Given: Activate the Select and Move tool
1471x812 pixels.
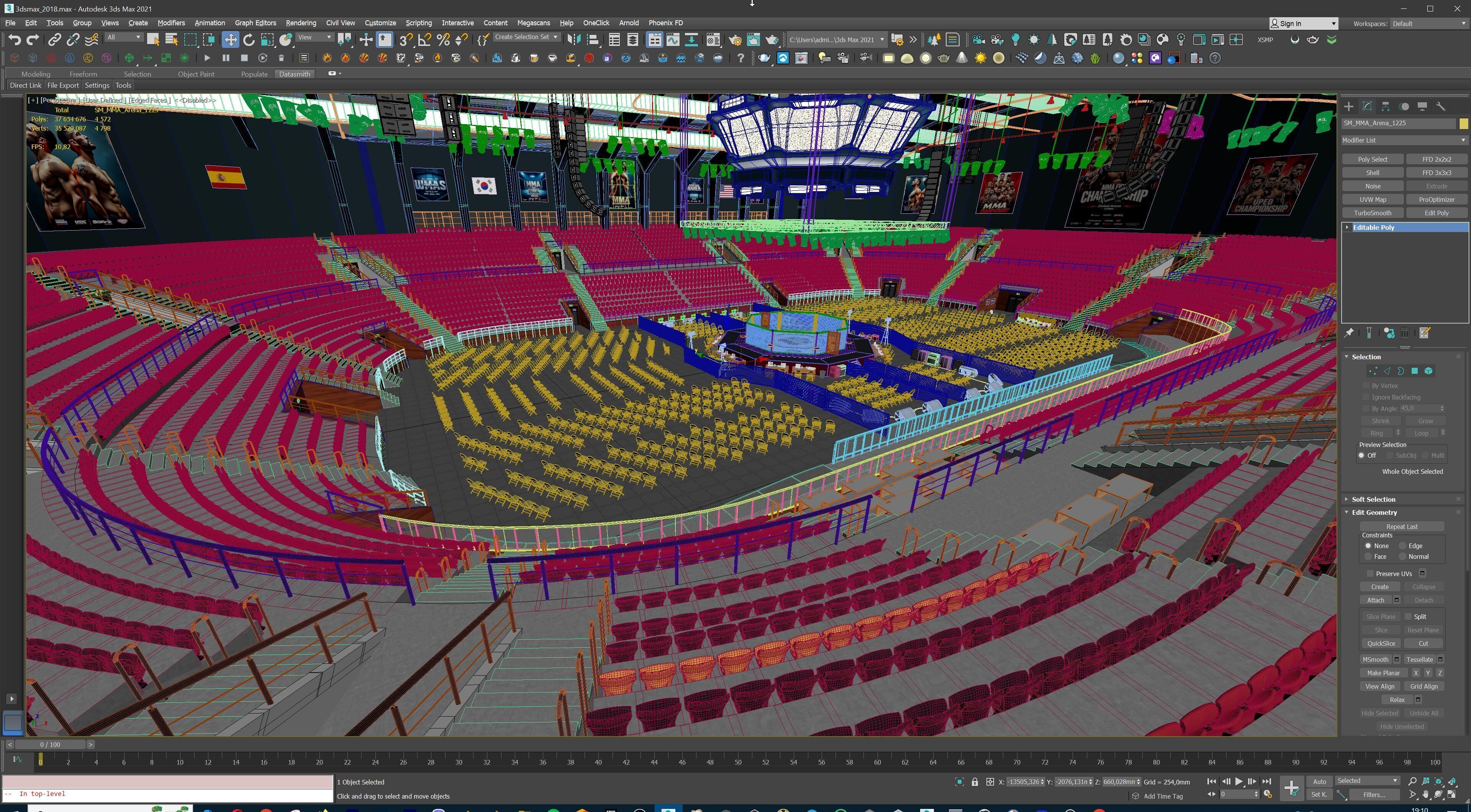Looking at the screenshot, I should (x=230, y=39).
